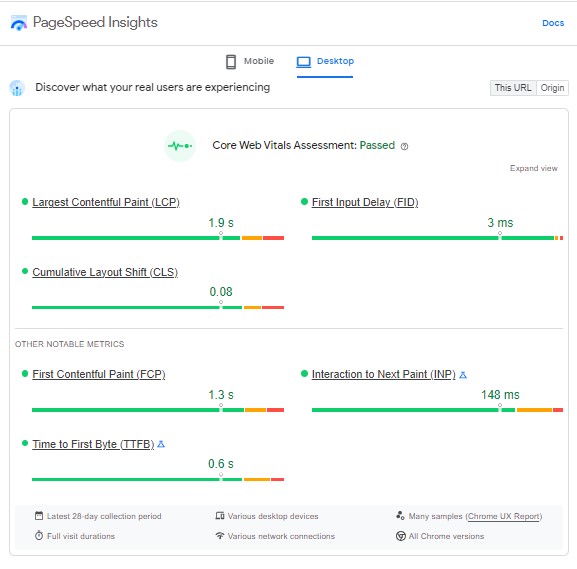
Task: Click the real users chart icon
Action: [x=17, y=88]
